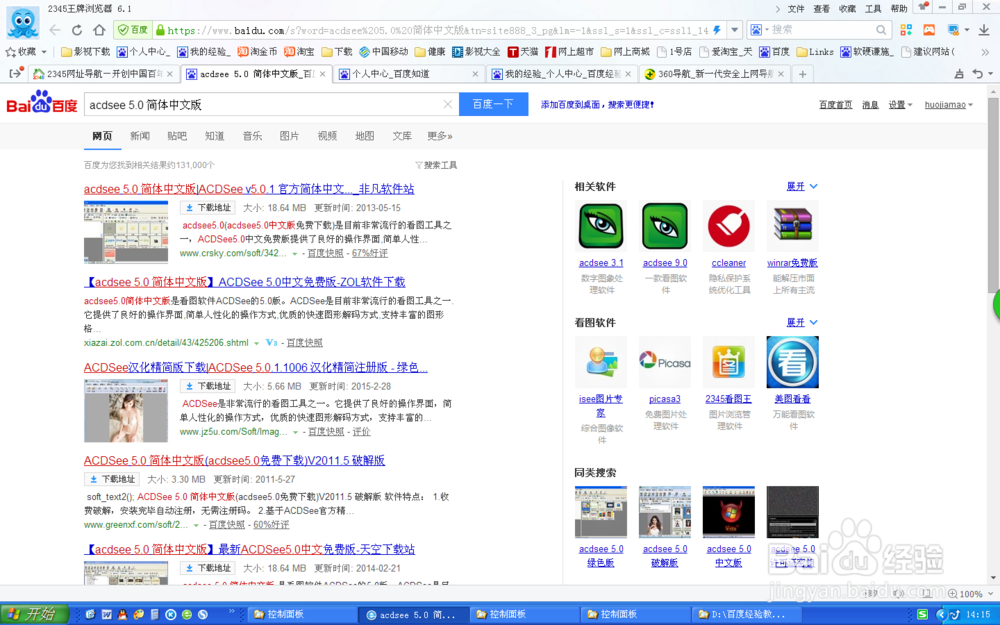The width and height of the screenshot is (1000, 625).
Task: Open the V2011.5 破解版 result link
Action: click(x=234, y=460)
